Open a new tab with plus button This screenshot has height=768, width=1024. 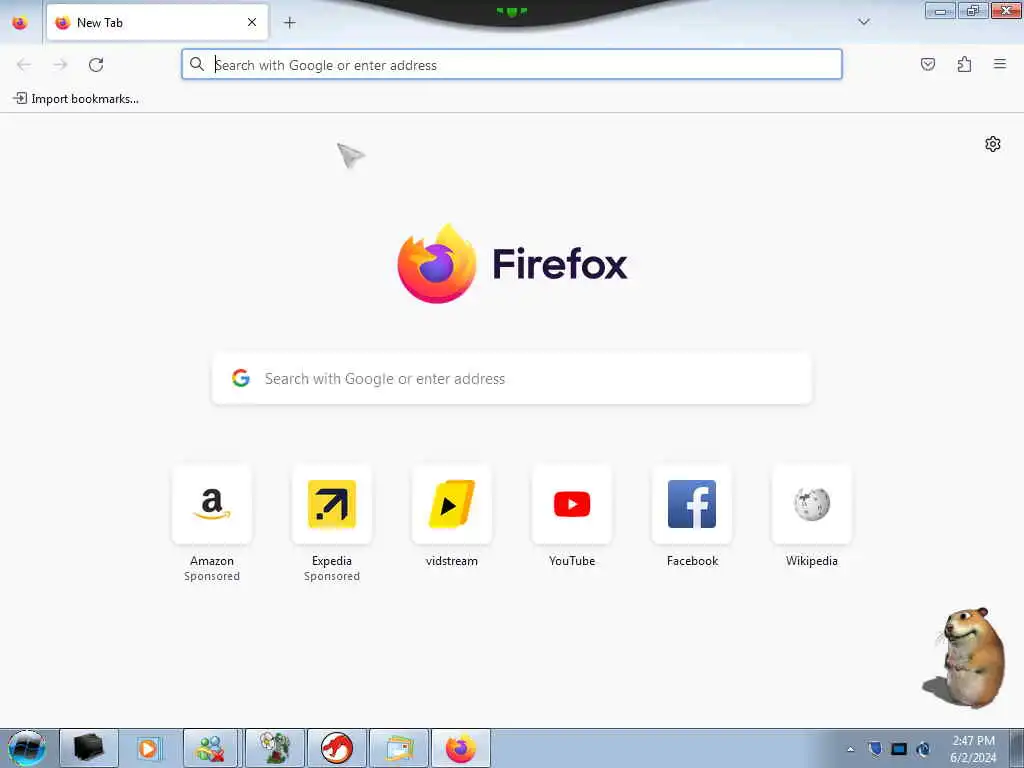(x=289, y=23)
